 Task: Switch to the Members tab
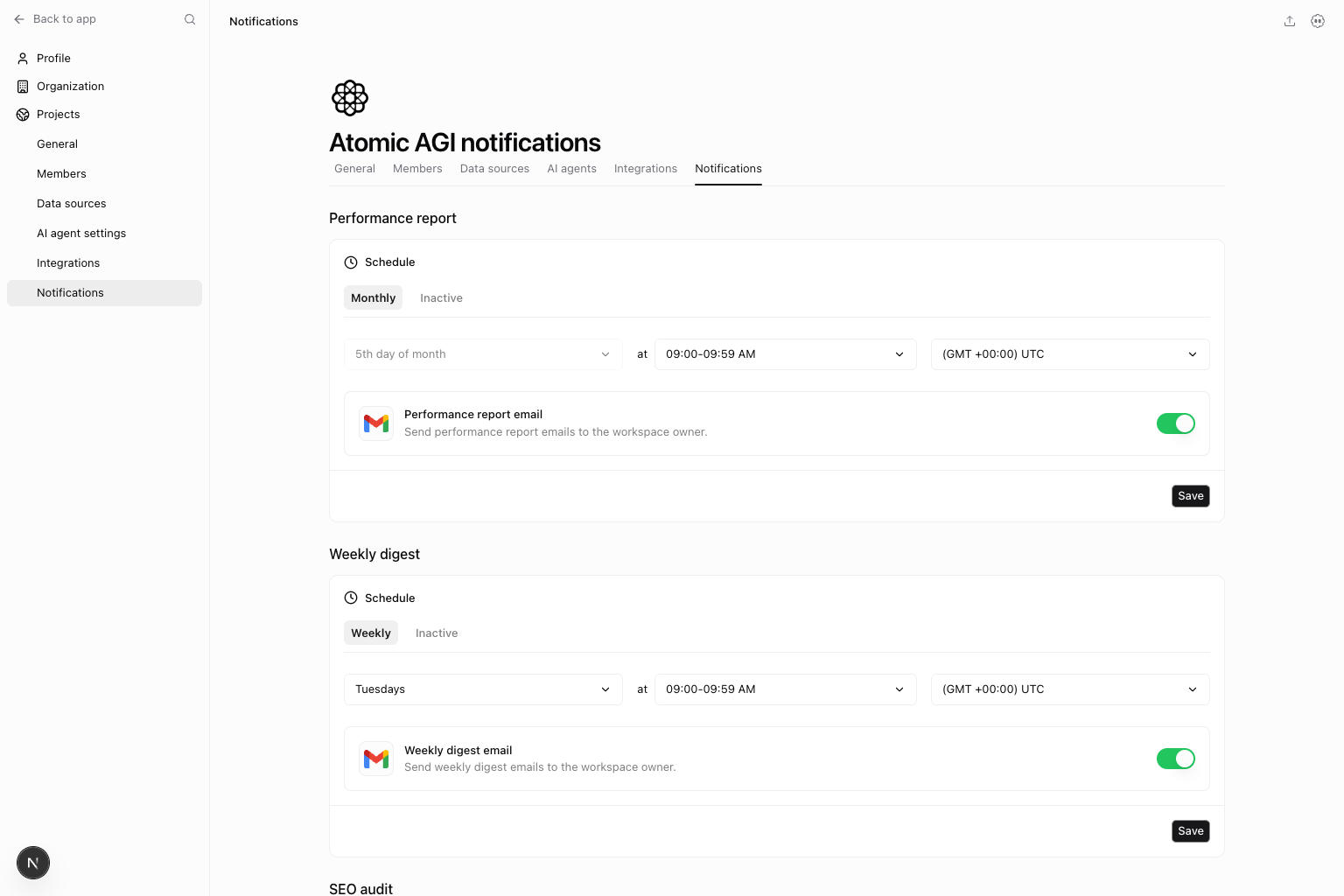417,169
